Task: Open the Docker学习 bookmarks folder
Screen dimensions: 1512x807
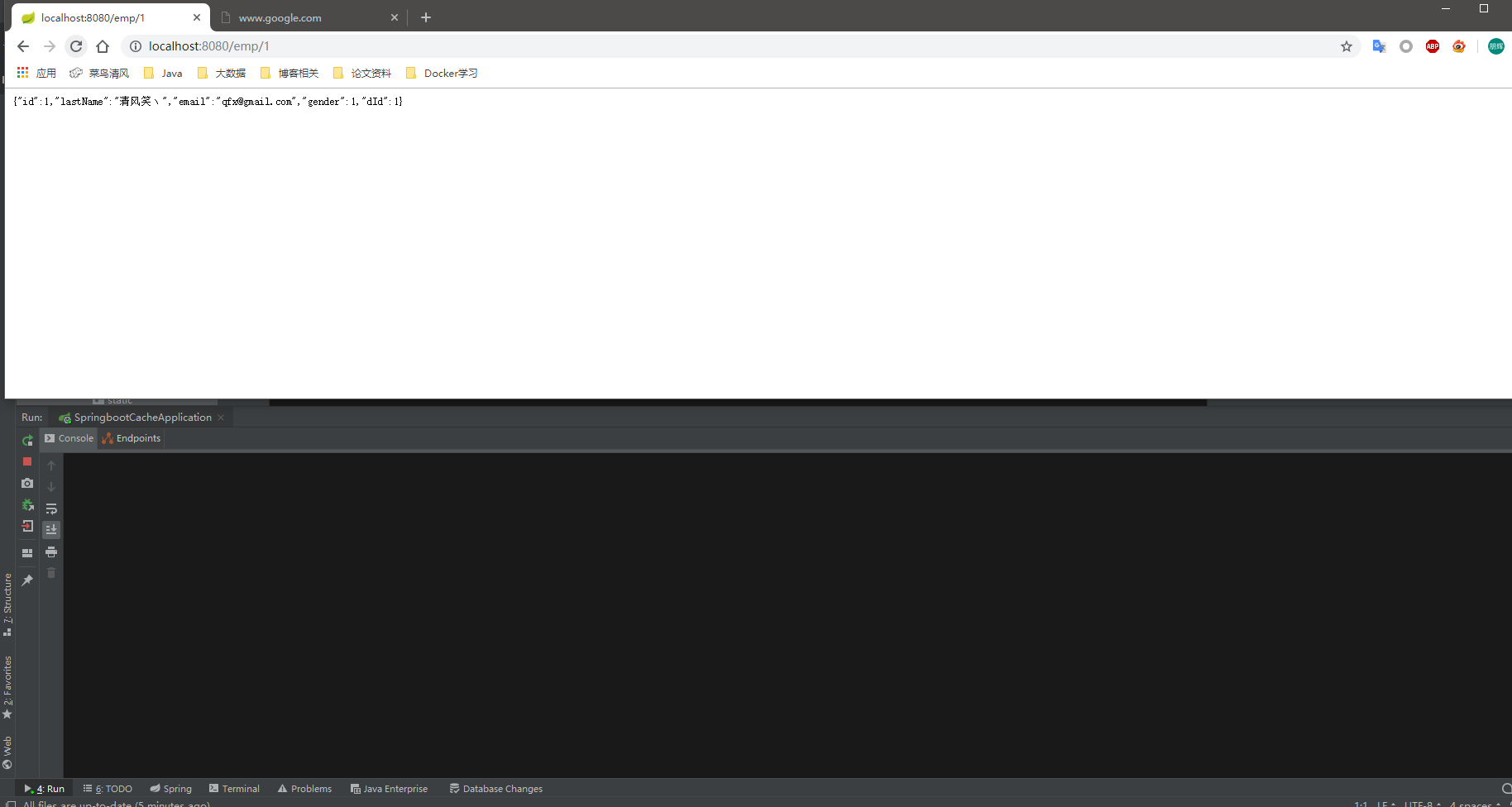Action: 442,73
